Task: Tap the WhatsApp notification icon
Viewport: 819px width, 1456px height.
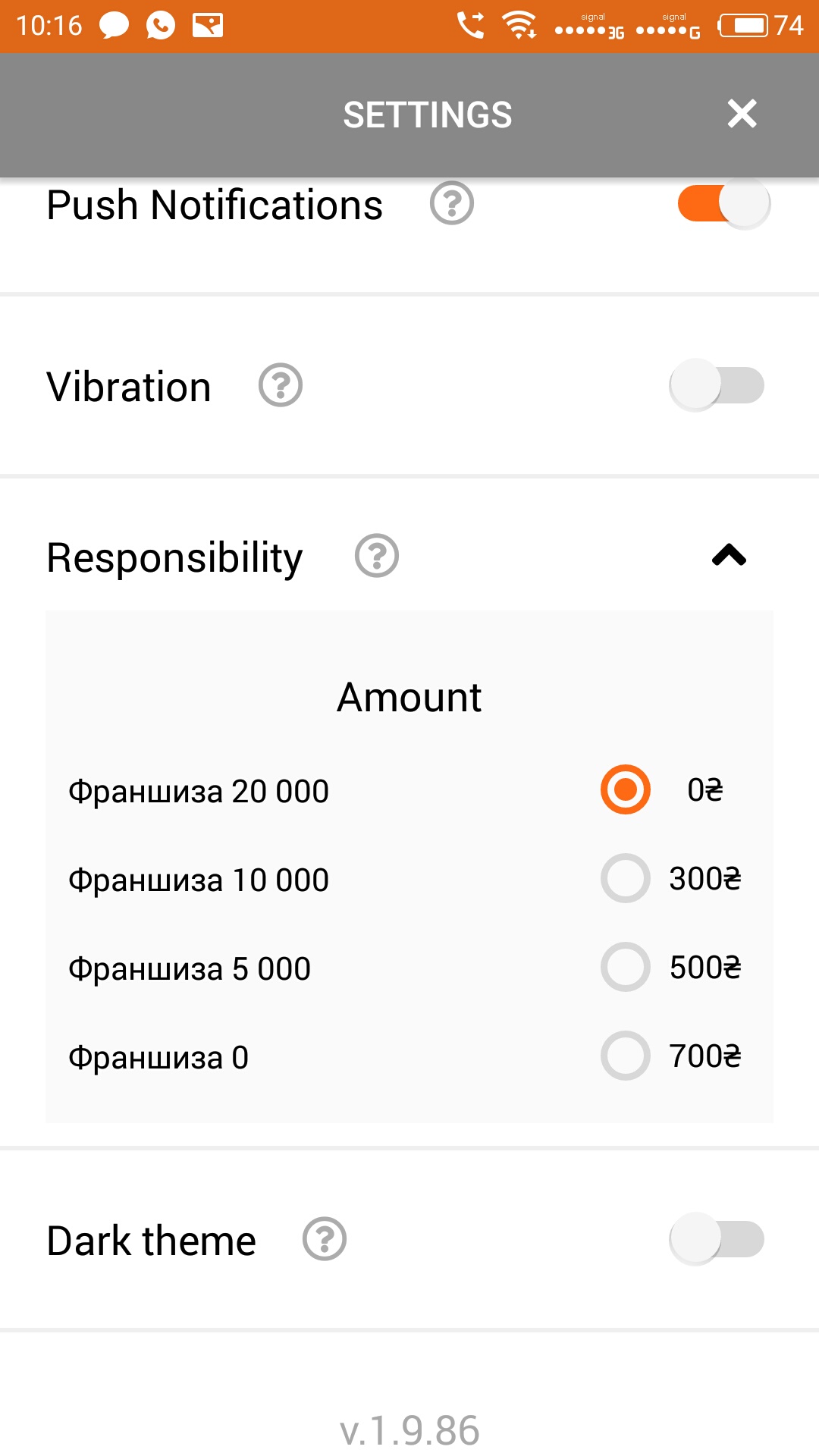Action: coord(161,26)
